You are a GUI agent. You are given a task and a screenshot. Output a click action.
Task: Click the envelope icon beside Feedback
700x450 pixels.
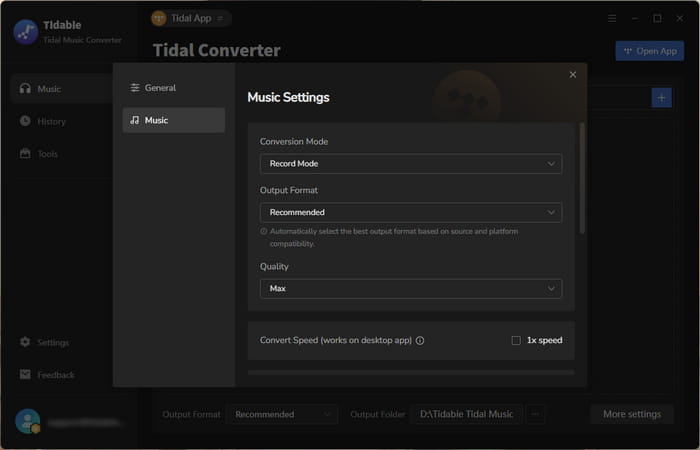pos(25,375)
